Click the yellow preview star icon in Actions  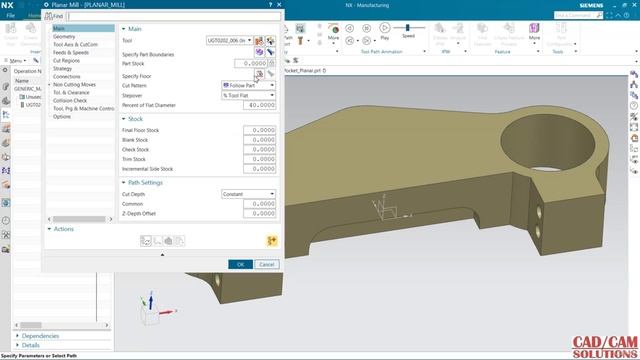click(272, 241)
